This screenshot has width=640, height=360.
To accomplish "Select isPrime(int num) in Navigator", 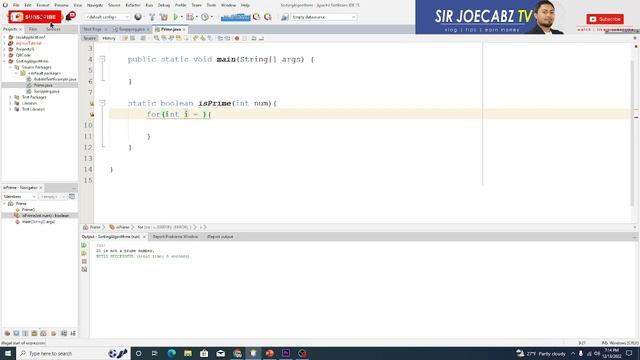I will (x=45, y=216).
